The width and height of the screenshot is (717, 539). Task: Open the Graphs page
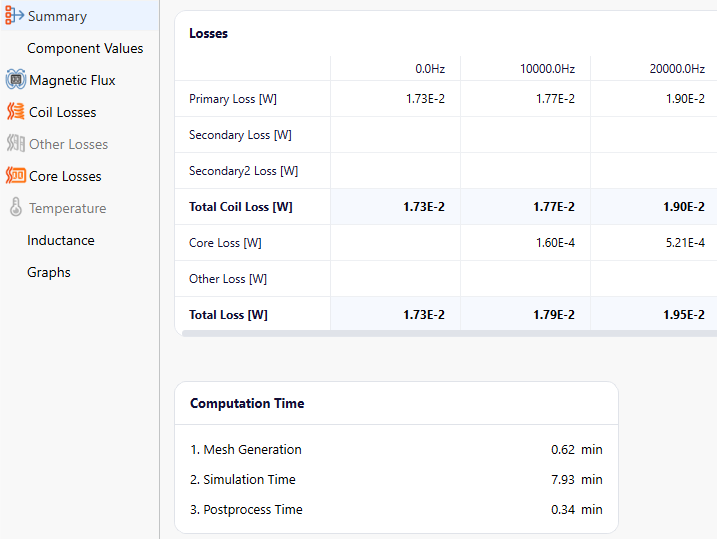coord(49,272)
